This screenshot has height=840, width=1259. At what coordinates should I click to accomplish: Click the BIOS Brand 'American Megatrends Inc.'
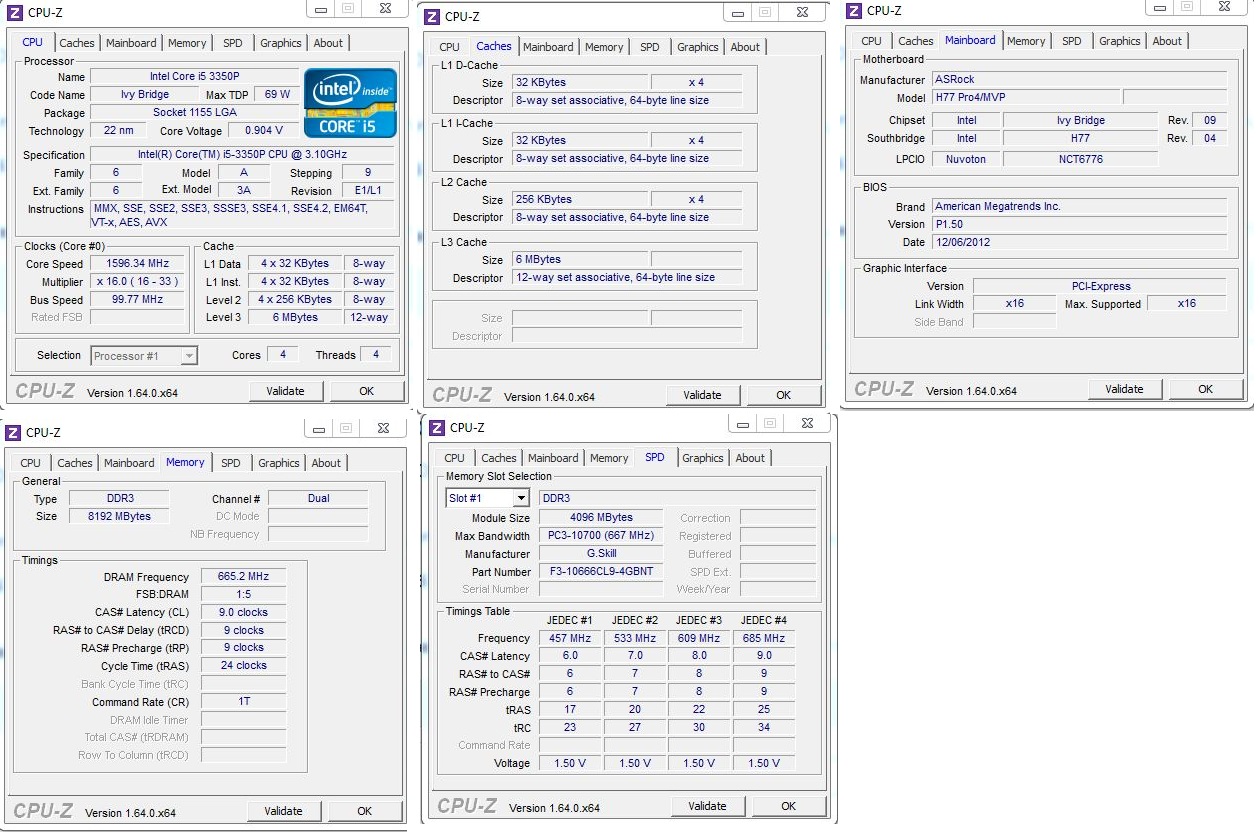1078,206
